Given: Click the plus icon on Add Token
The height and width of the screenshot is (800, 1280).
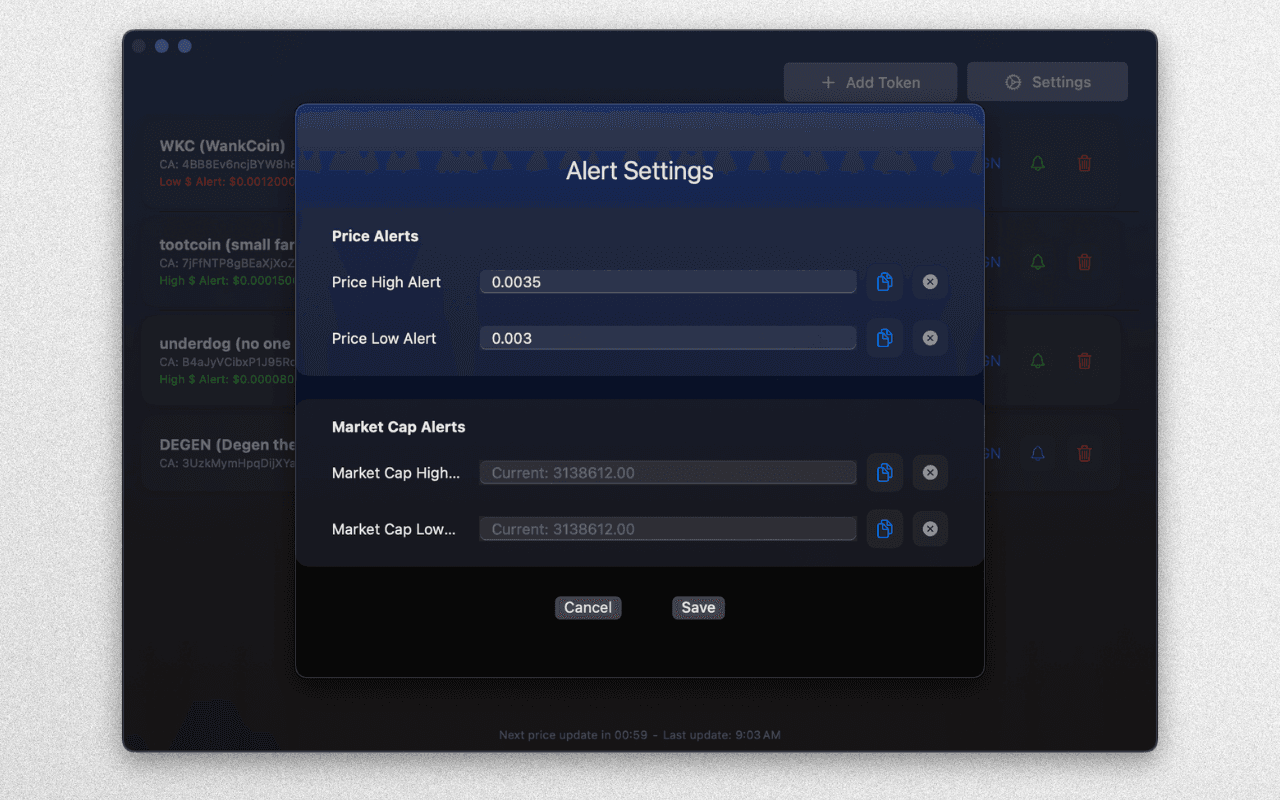Looking at the screenshot, I should (827, 81).
